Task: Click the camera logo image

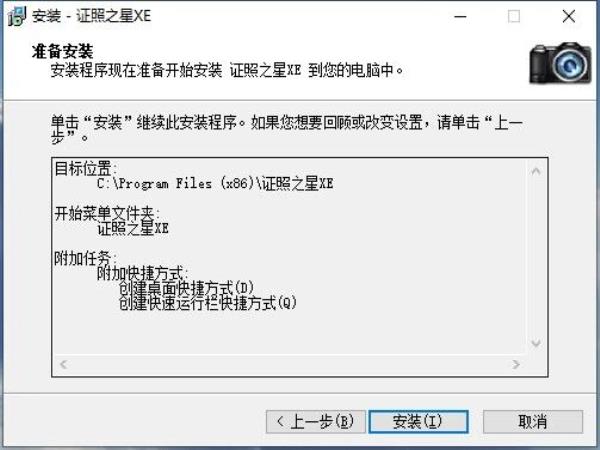Action: 560,63
